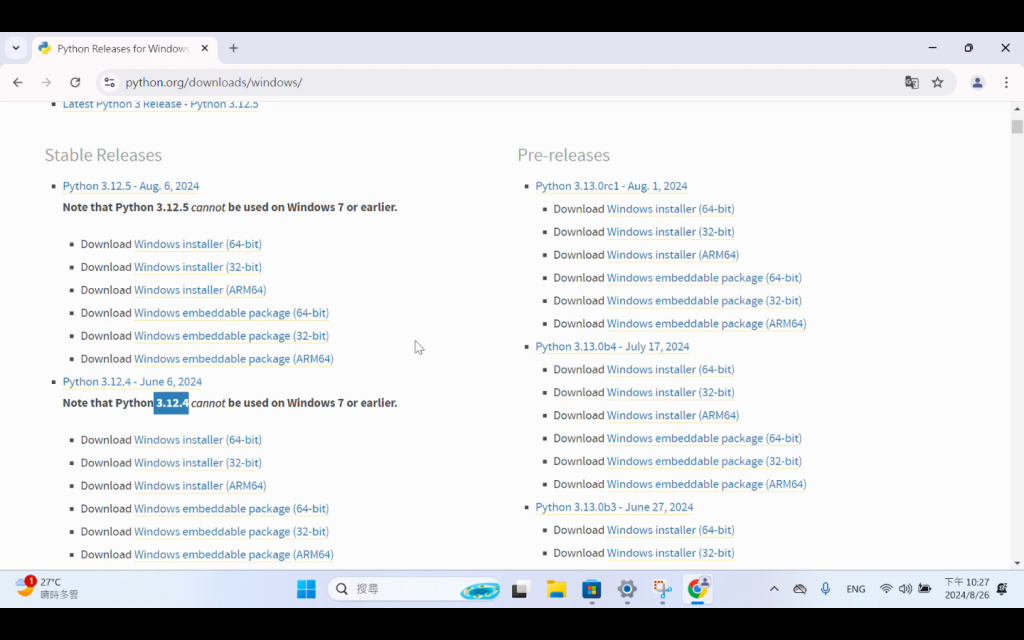The image size is (1024, 640).
Task: Download 3.13.0rc1 embeddable package (32-bit)
Action: (x=704, y=300)
